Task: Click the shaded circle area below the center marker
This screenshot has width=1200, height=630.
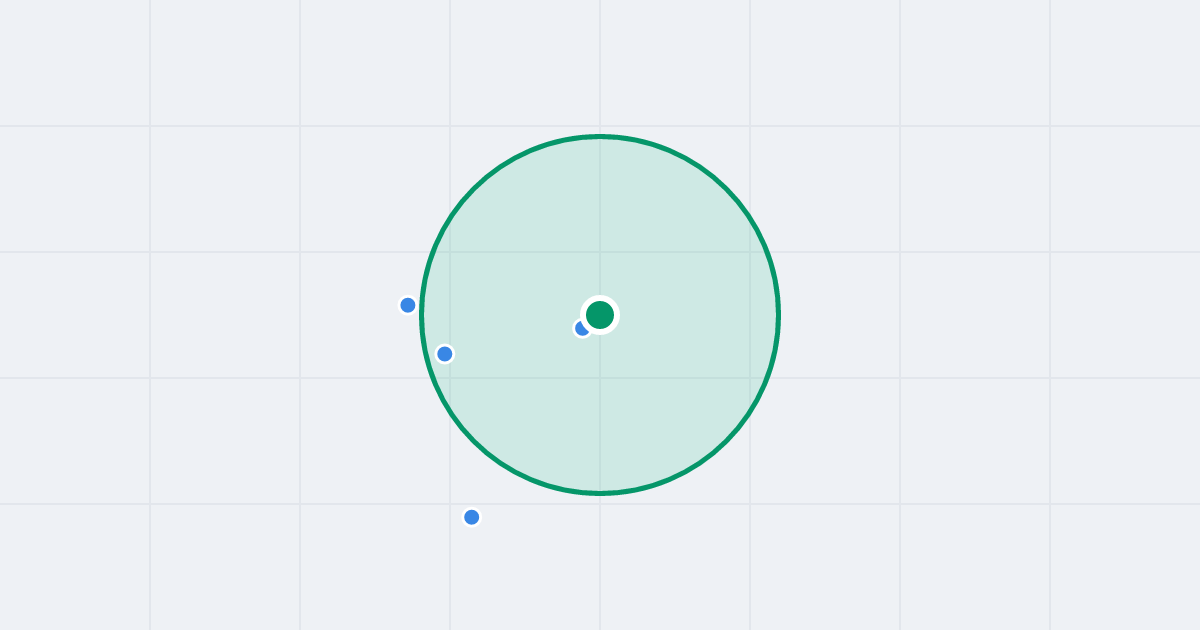Action: click(600, 415)
